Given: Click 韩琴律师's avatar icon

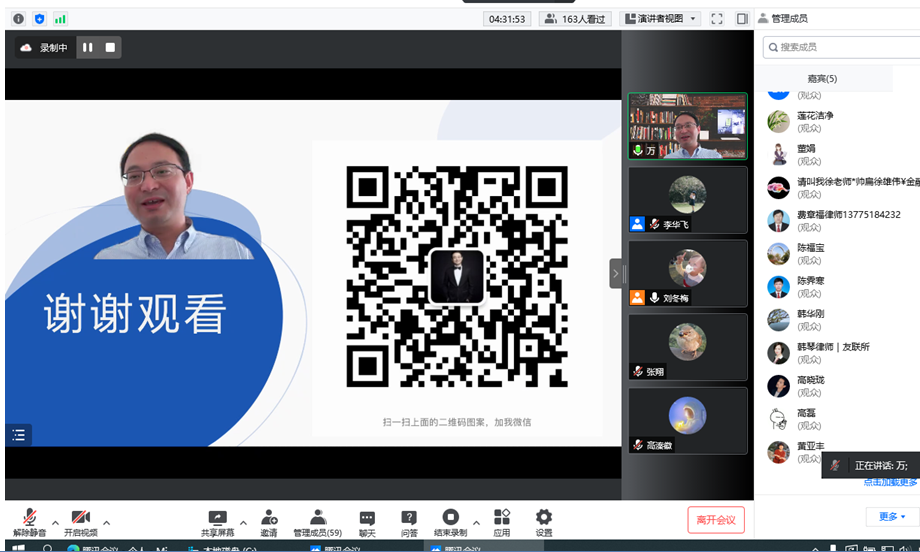Looking at the screenshot, I should point(779,353).
